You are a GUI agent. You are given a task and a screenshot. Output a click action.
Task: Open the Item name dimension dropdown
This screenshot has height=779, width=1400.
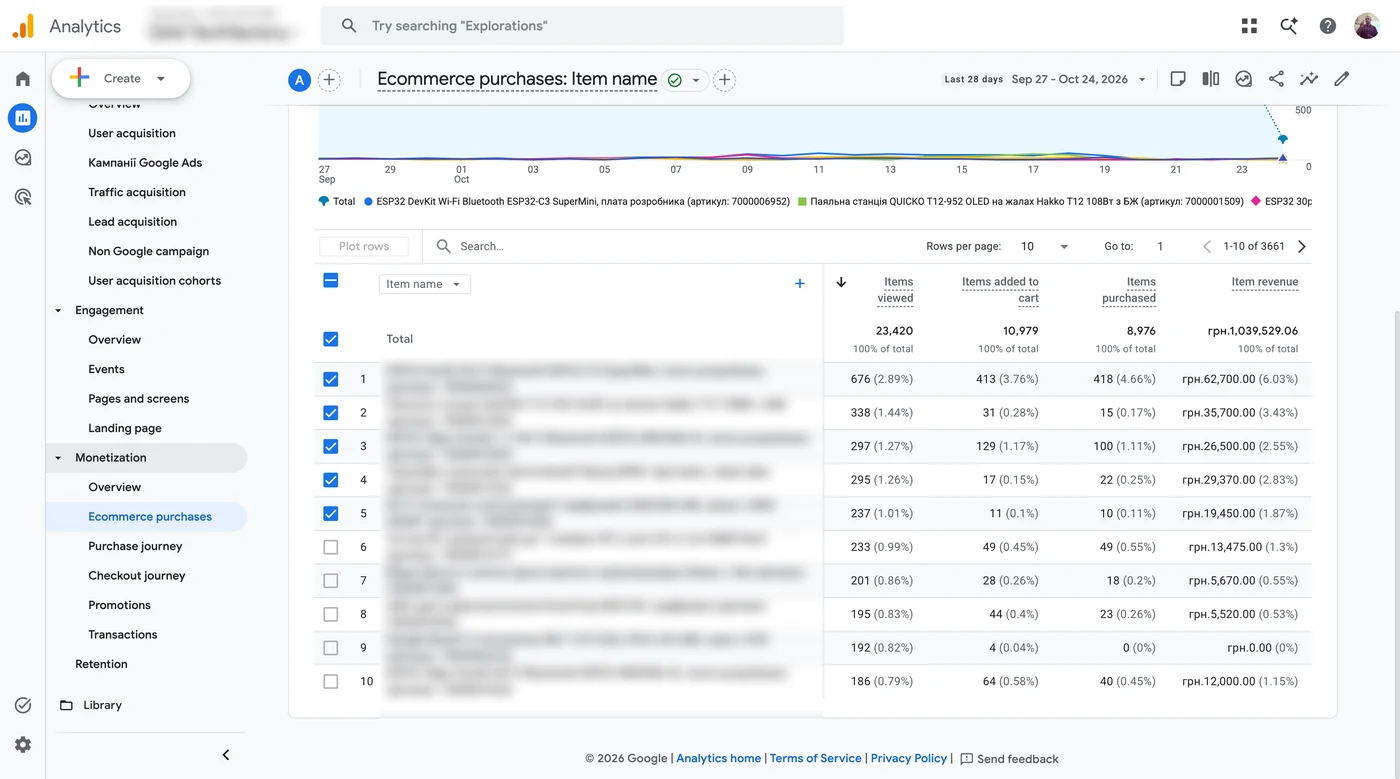pyautogui.click(x=425, y=284)
